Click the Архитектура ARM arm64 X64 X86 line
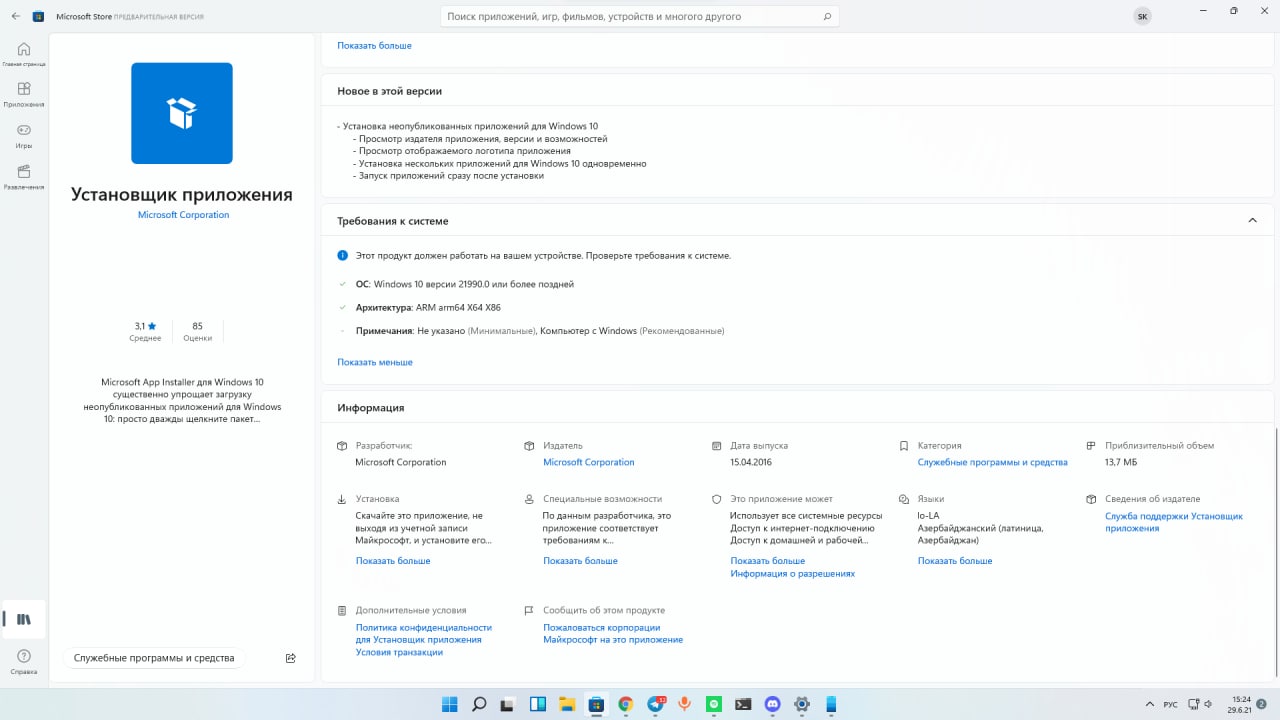This screenshot has width=1280, height=720. 428,307
